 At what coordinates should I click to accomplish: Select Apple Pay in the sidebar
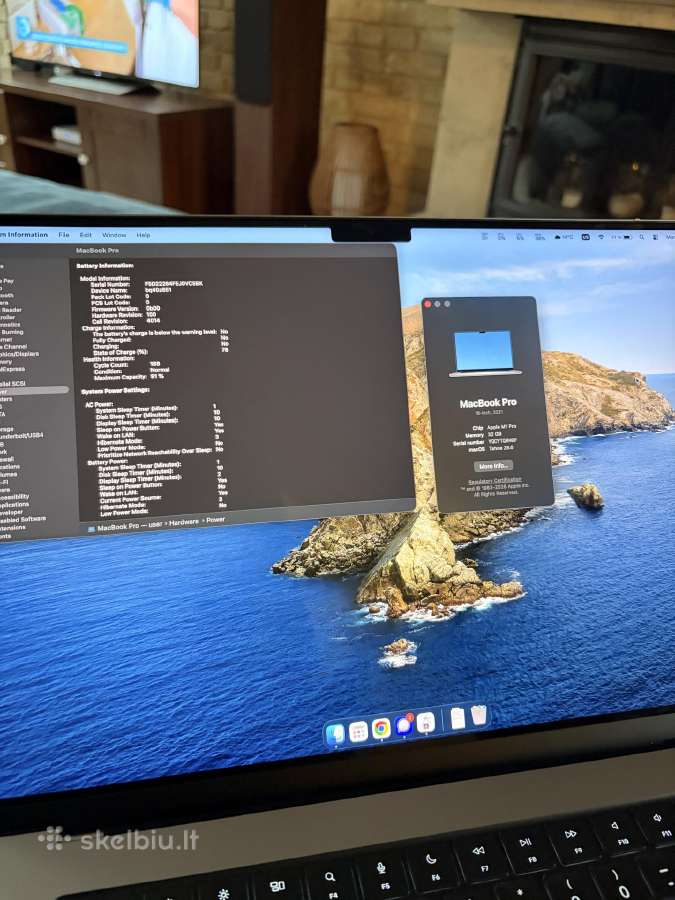click(7, 281)
